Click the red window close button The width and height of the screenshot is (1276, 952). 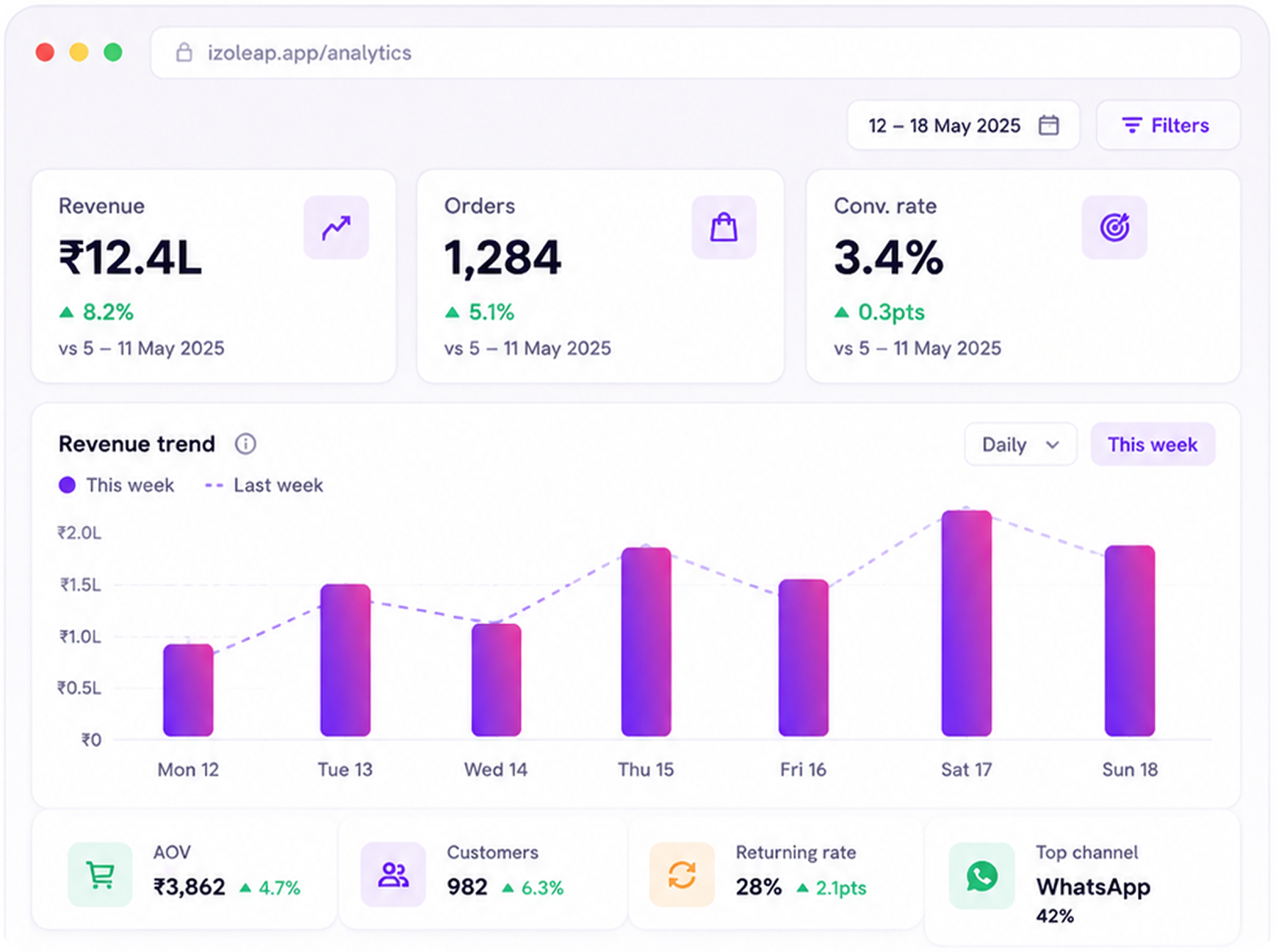click(46, 53)
